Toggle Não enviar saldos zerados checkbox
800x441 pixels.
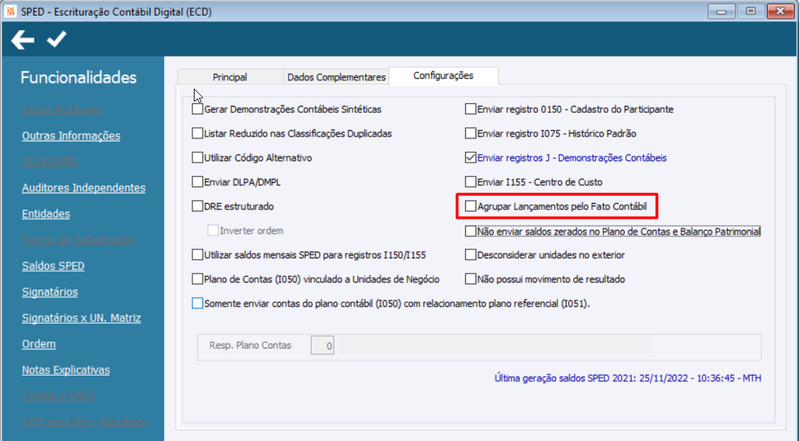(470, 231)
